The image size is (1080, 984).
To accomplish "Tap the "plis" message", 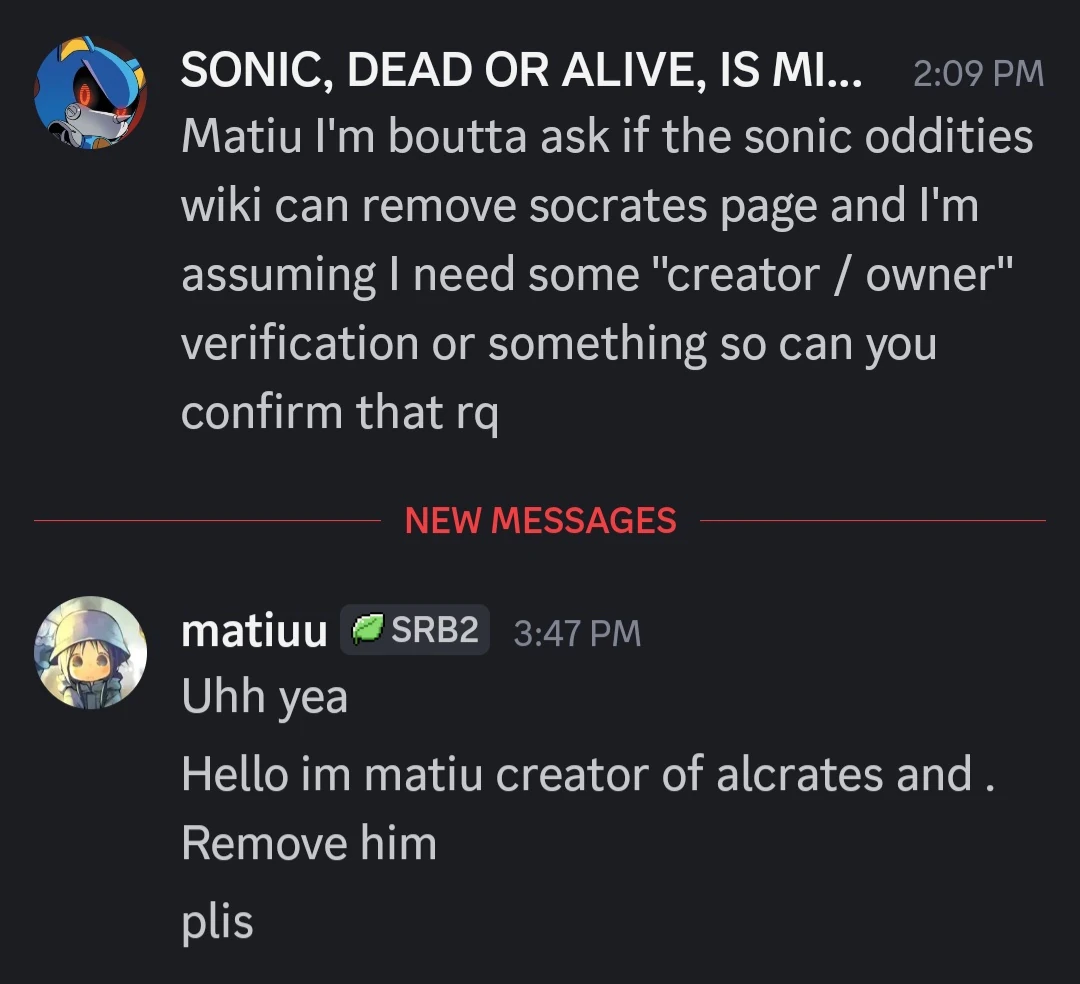I will pos(218,920).
